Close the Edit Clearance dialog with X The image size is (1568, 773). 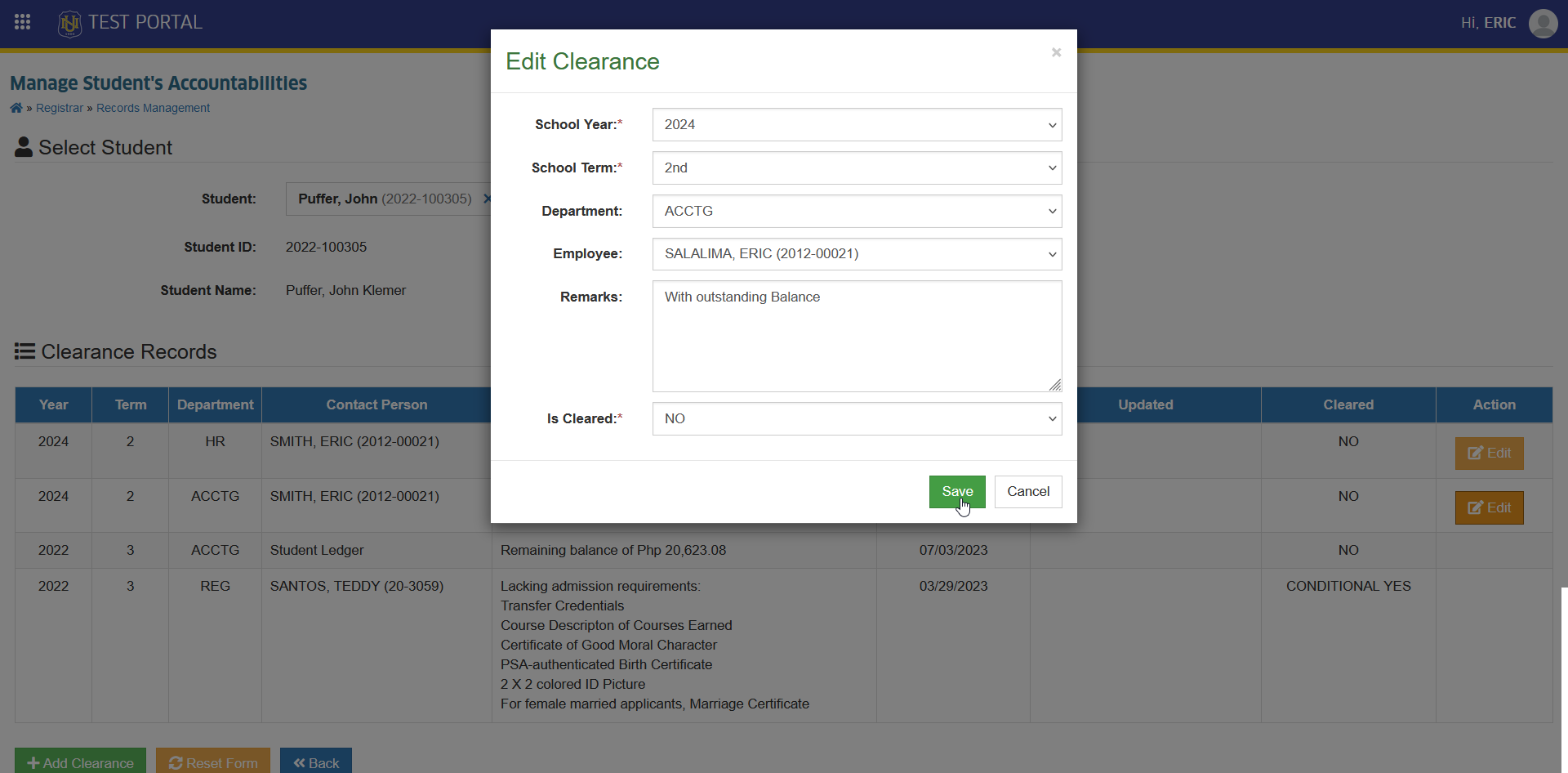[1056, 52]
